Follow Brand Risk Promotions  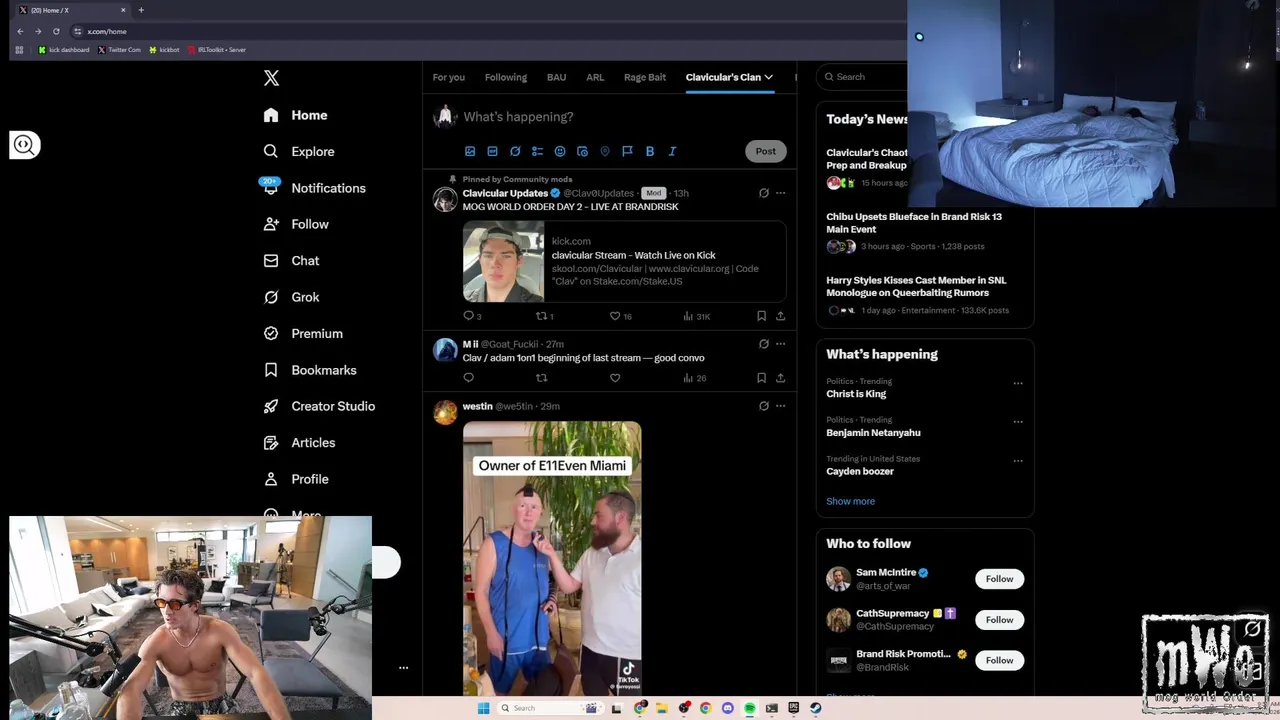(x=999, y=660)
